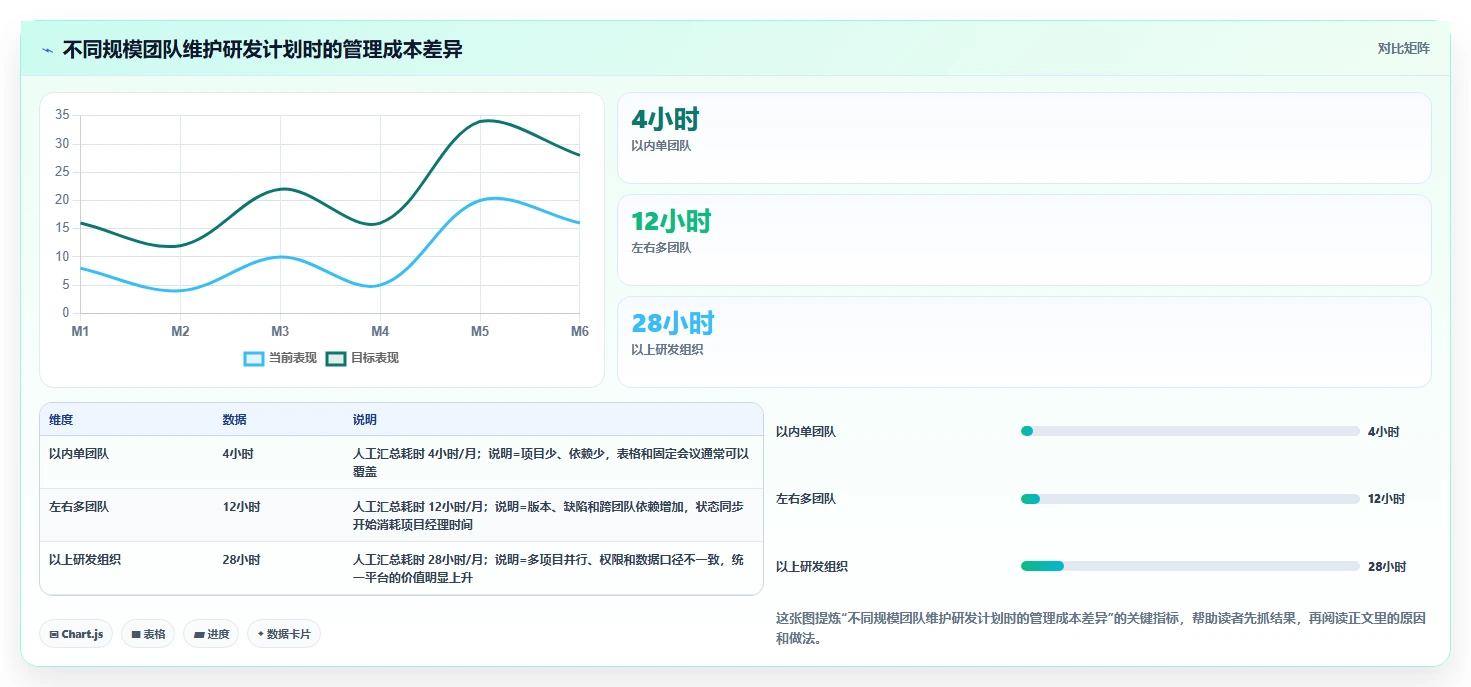Click the 4小时 data card heading

point(665,120)
